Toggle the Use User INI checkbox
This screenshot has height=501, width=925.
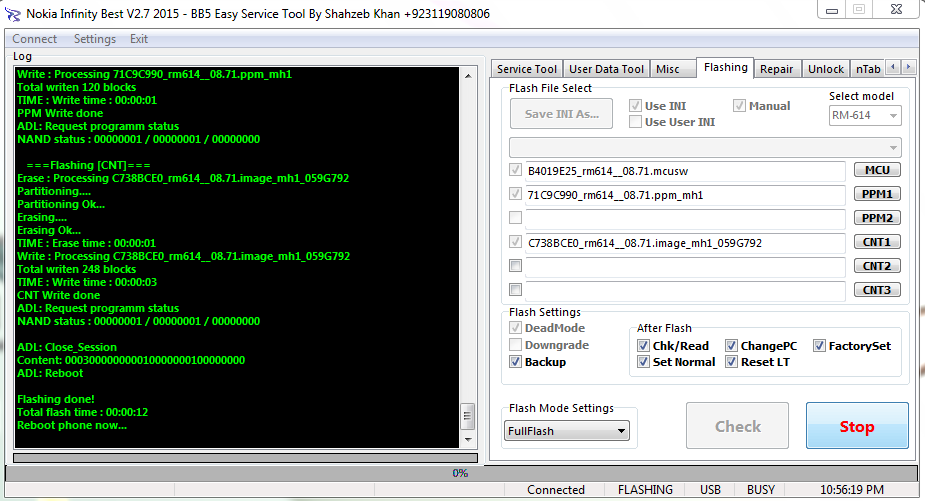tap(635, 122)
